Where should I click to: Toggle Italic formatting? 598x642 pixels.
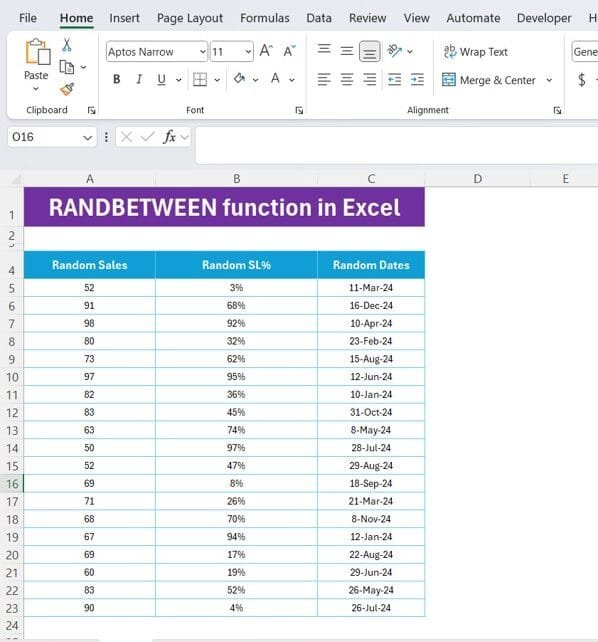click(139, 79)
